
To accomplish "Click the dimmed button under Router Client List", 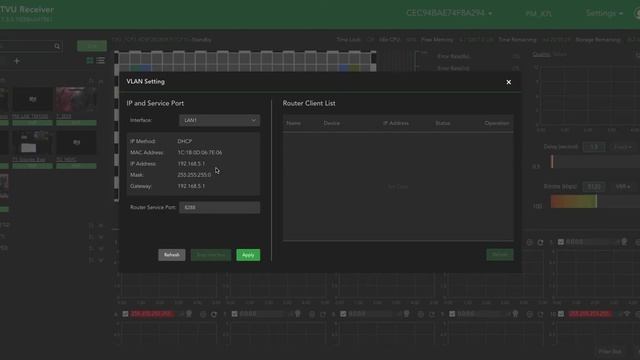I will click(500, 255).
